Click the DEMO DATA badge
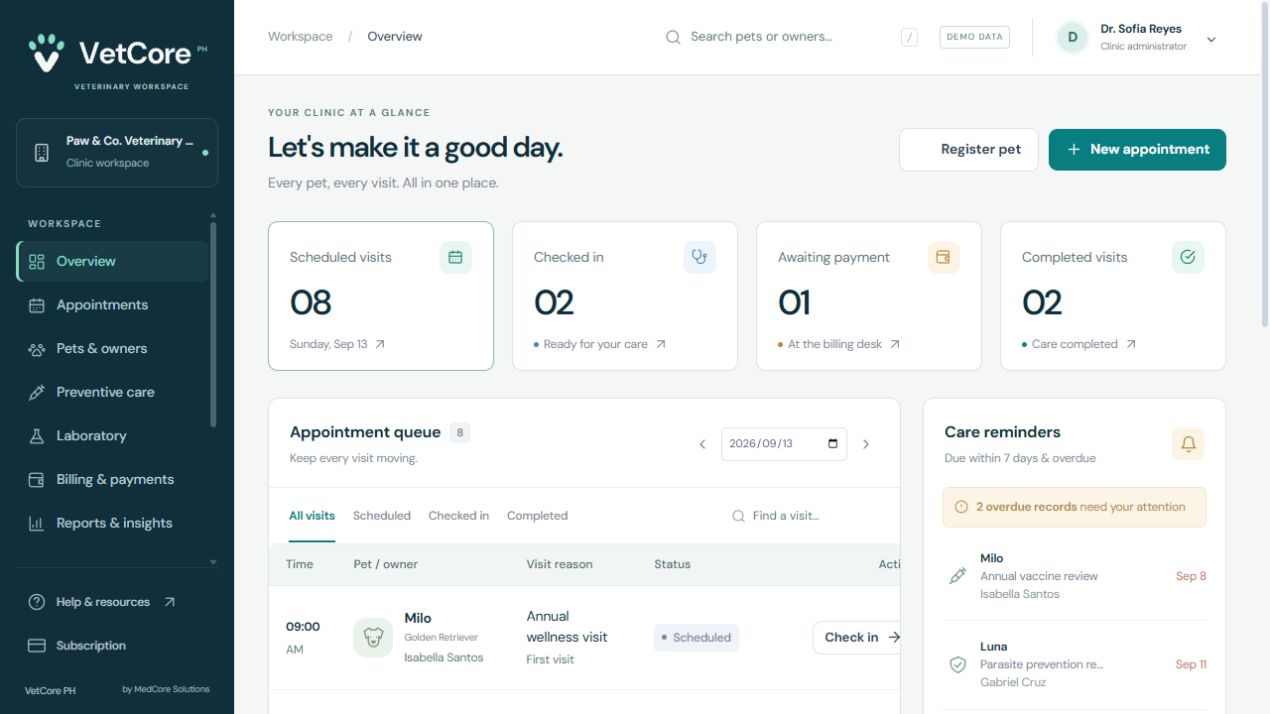The width and height of the screenshot is (1270, 714). 974,37
